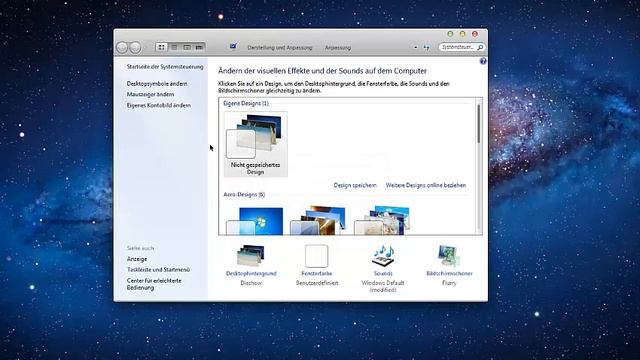Switch to icon grid view
Screen dimensions: 640x360
[162, 47]
